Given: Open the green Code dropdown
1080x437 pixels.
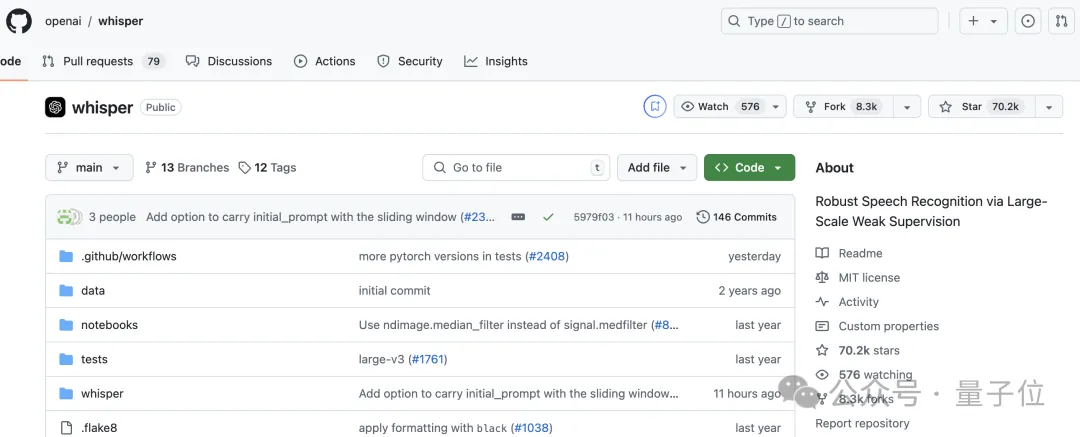Looking at the screenshot, I should pyautogui.click(x=749, y=168).
